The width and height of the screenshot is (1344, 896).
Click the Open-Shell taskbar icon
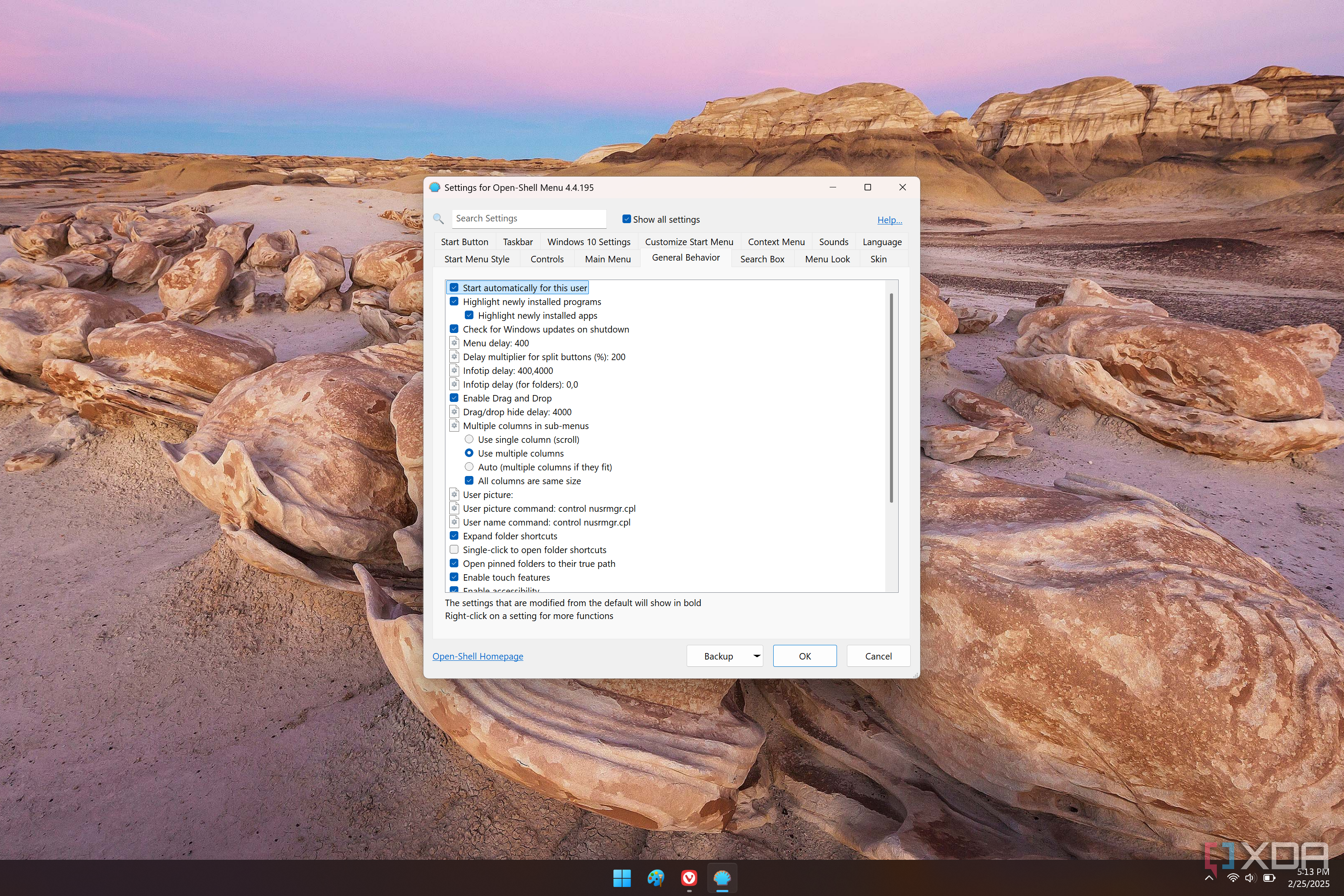pos(722,878)
